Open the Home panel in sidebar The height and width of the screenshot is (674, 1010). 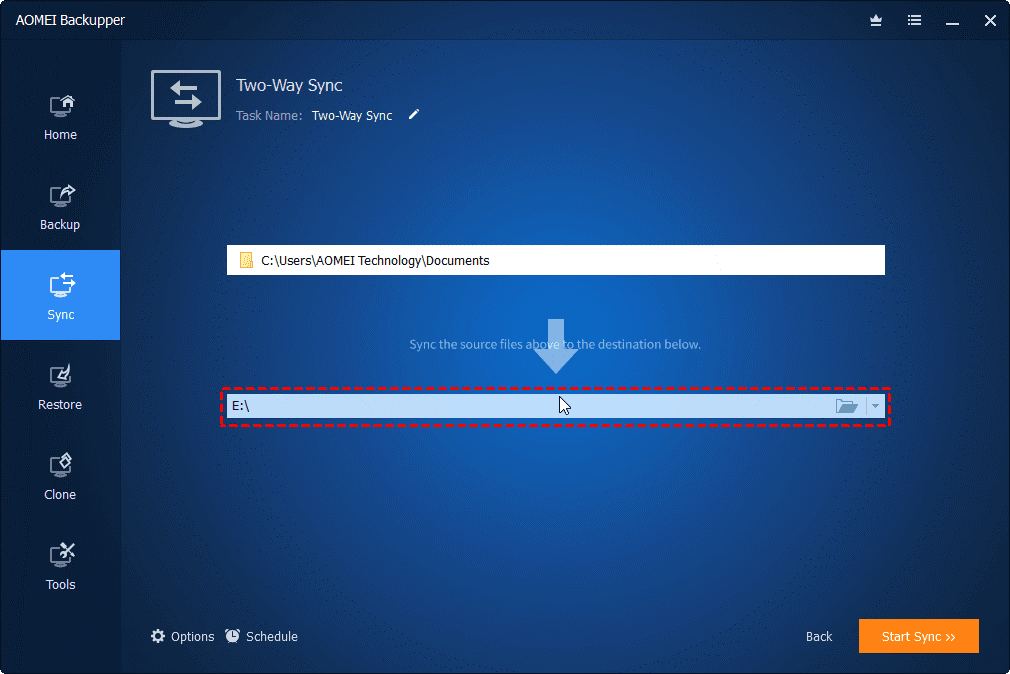pos(60,114)
